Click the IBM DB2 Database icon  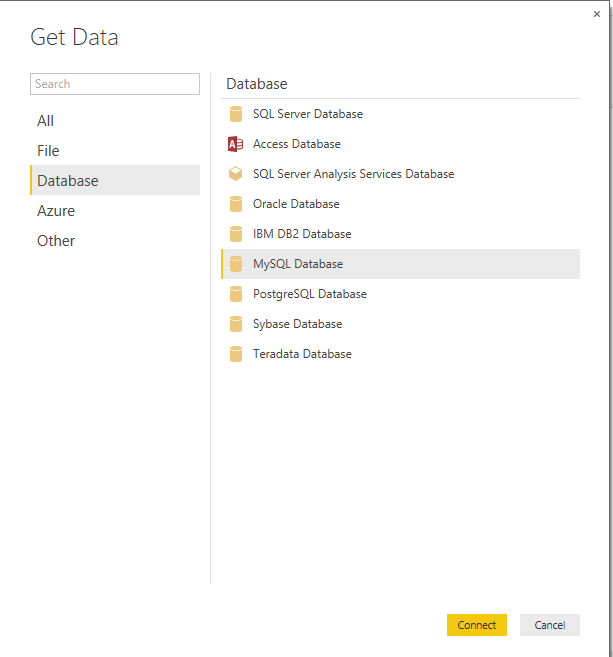[x=236, y=234]
